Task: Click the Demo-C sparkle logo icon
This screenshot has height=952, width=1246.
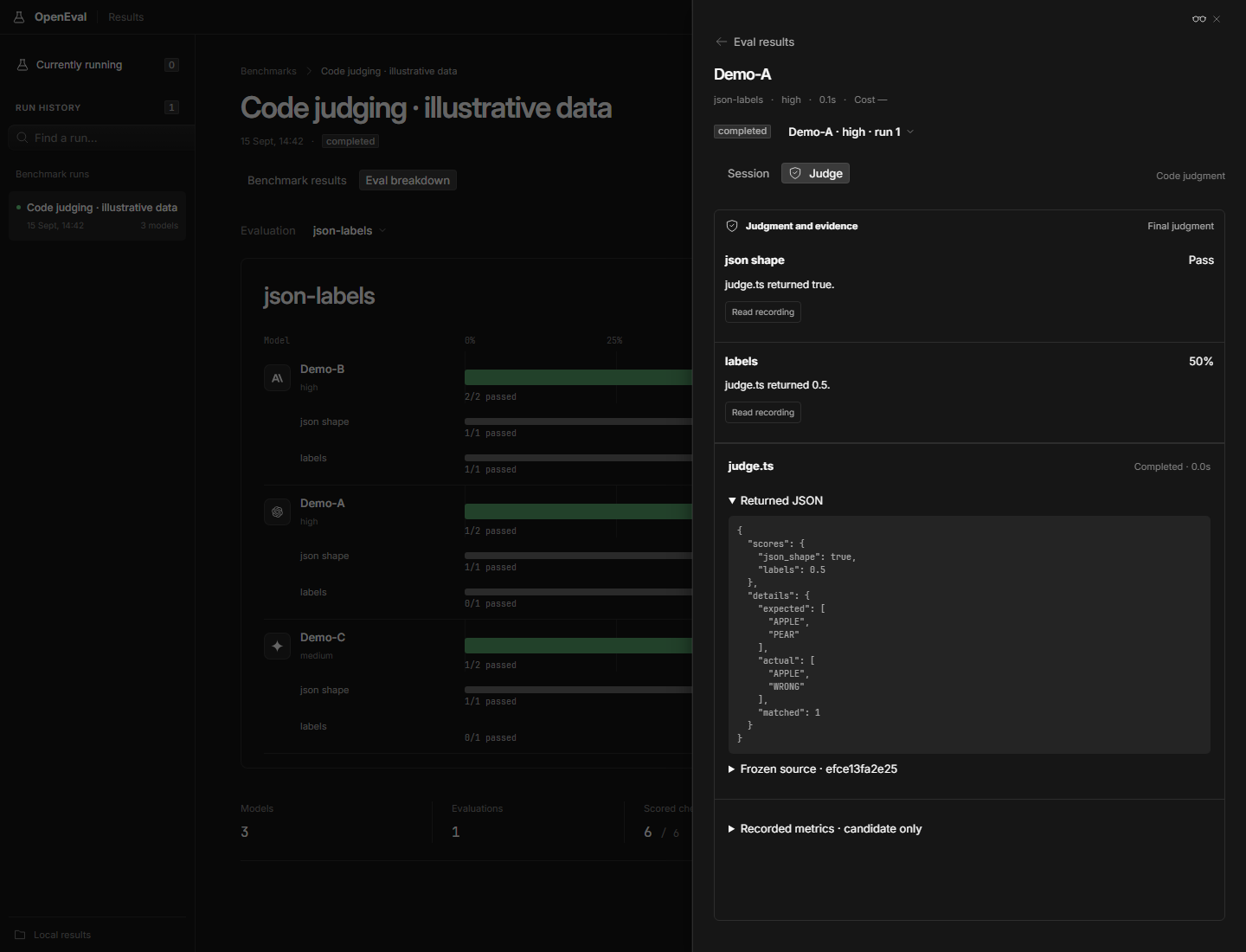Action: [277, 646]
